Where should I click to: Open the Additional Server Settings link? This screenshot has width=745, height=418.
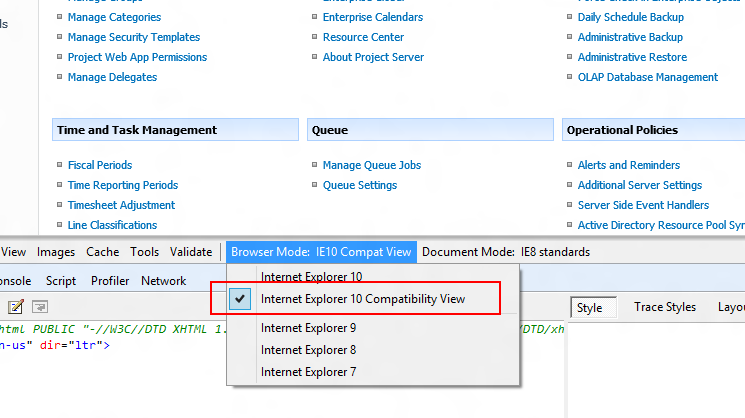click(x=640, y=185)
